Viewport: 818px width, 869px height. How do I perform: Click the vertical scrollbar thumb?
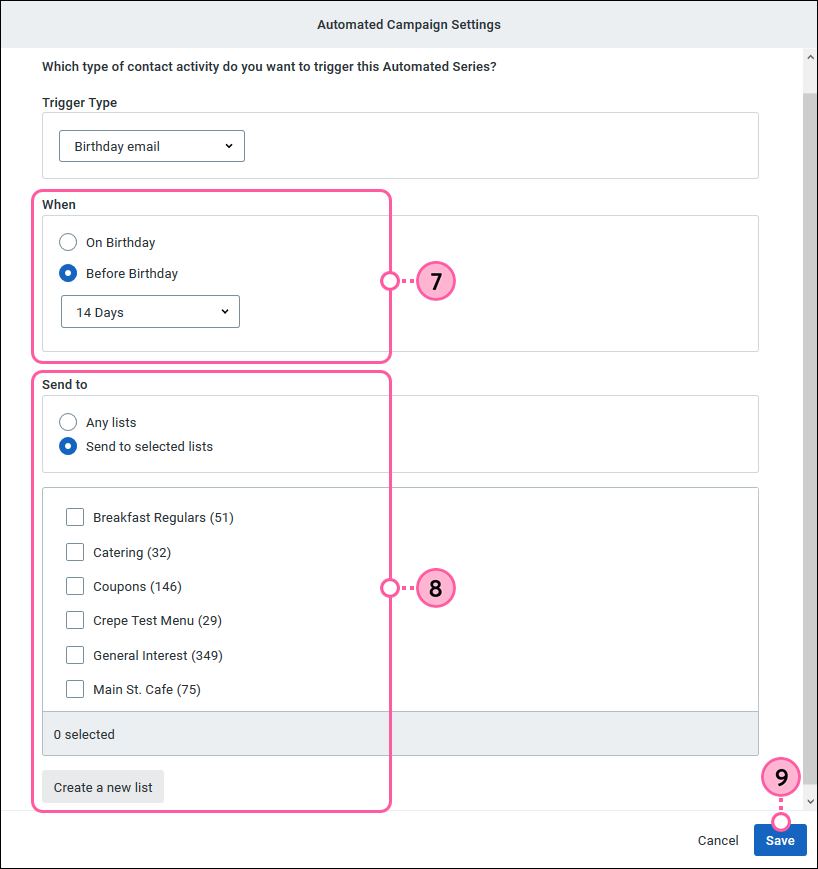pyautogui.click(x=810, y=438)
